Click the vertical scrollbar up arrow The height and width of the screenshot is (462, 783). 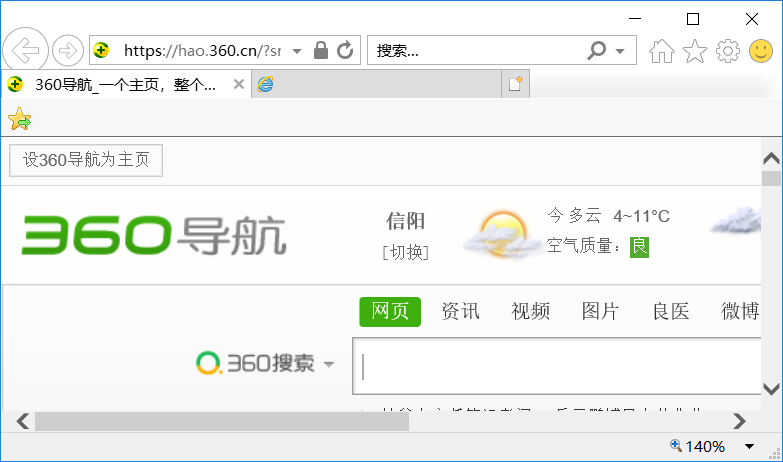point(772,158)
